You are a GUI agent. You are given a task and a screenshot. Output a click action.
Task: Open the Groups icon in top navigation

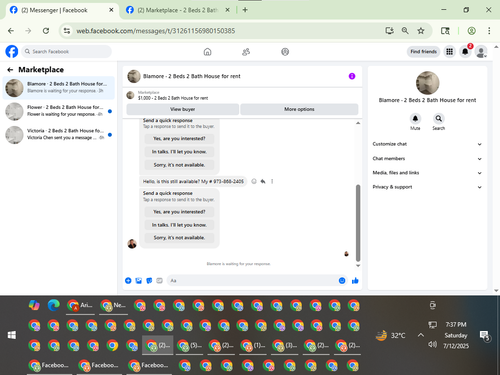click(285, 52)
